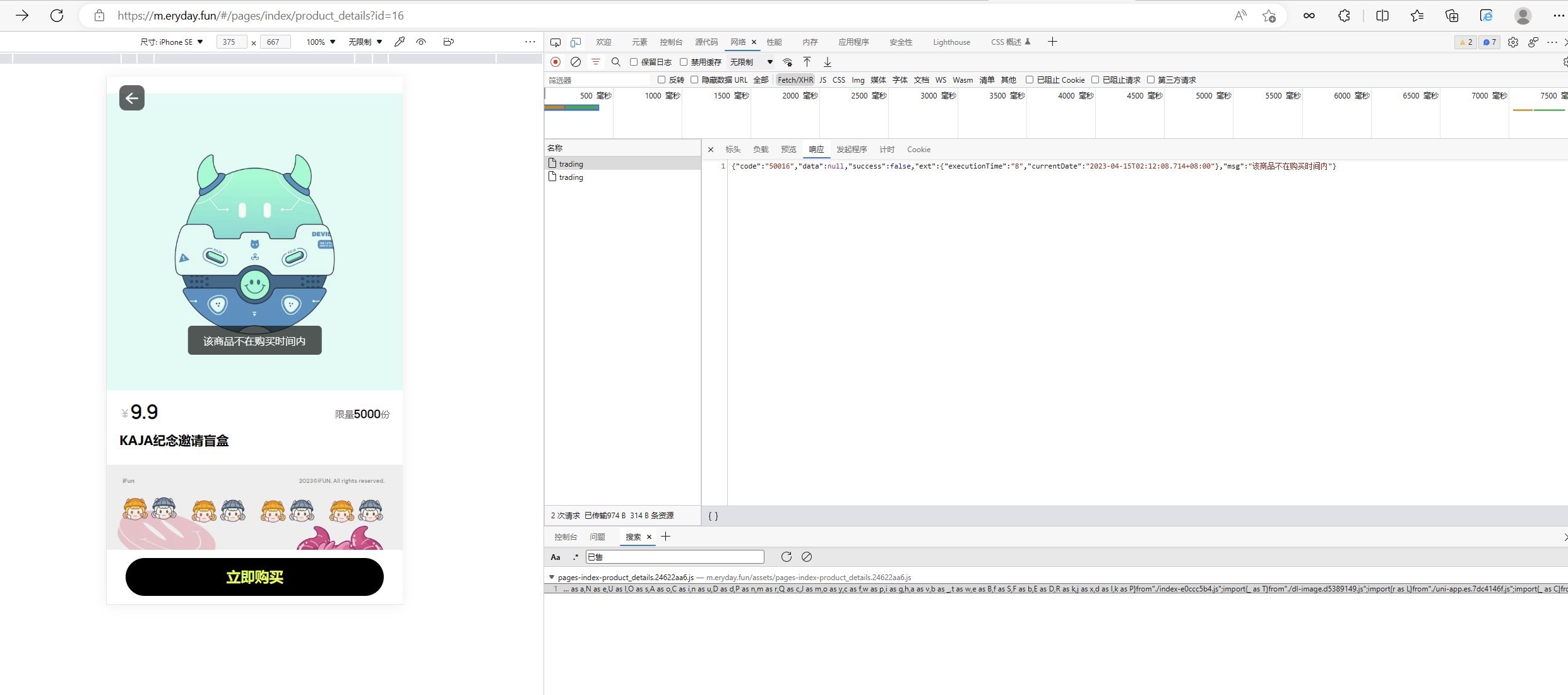The height and width of the screenshot is (695, 1568).
Task: Open the Lighthouse tab
Action: 951,42
